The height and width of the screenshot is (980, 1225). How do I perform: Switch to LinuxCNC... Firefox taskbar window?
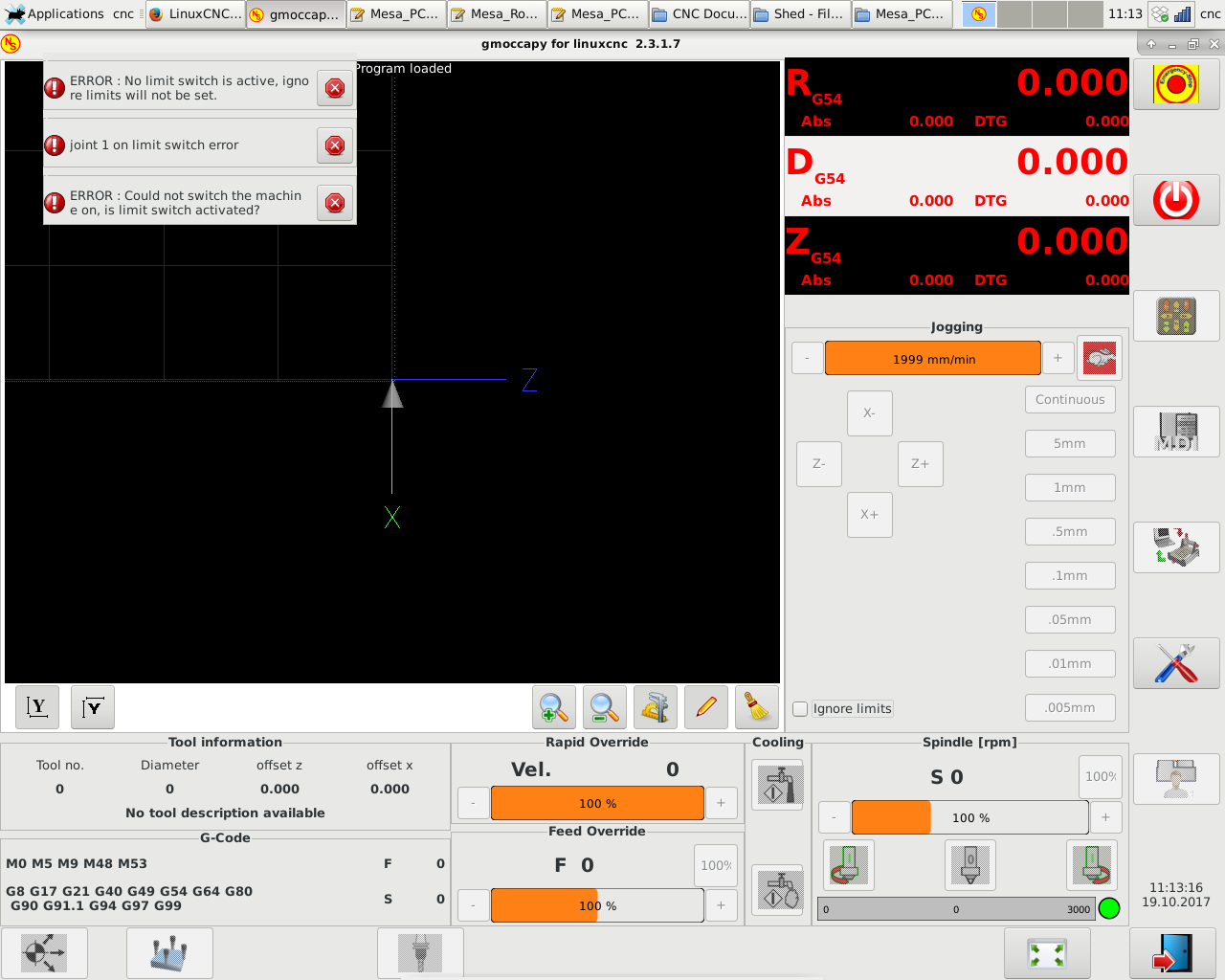pyautogui.click(x=195, y=13)
